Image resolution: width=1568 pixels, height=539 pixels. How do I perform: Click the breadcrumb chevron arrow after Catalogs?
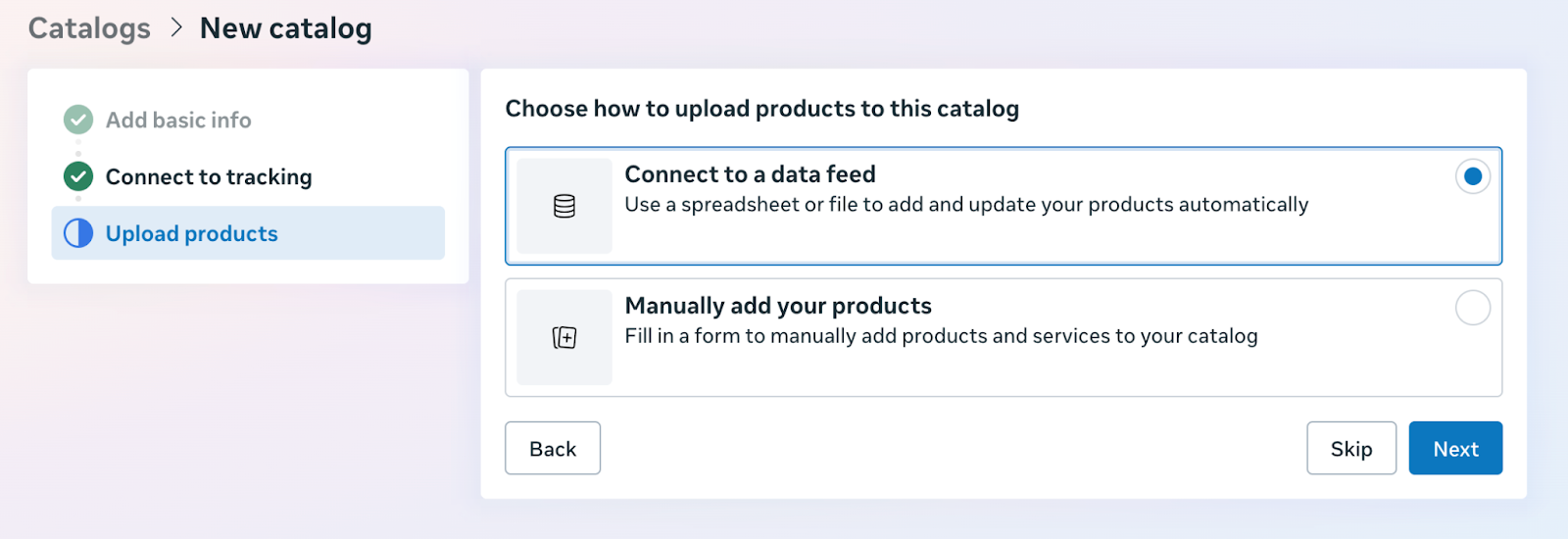pyautogui.click(x=176, y=27)
